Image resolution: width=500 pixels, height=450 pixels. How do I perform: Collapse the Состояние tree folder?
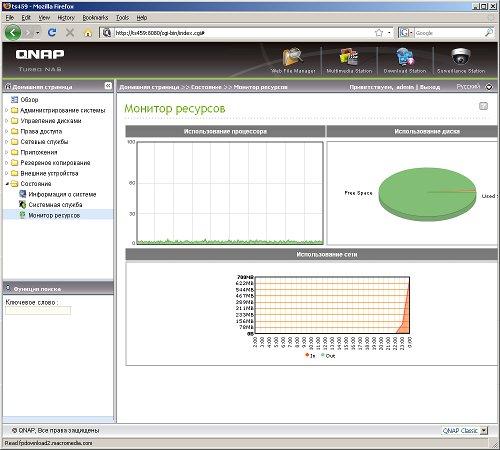click(7, 184)
